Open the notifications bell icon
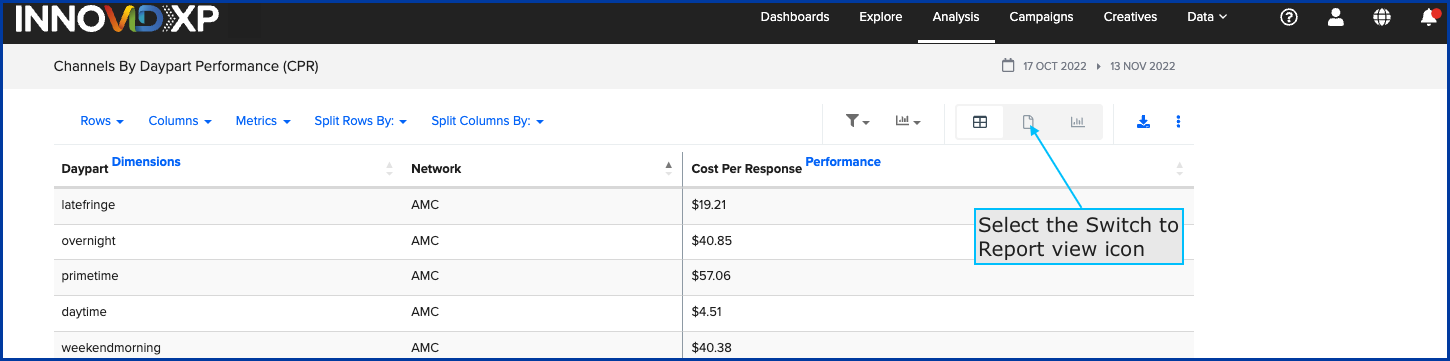The image size is (1450, 361). [1429, 16]
